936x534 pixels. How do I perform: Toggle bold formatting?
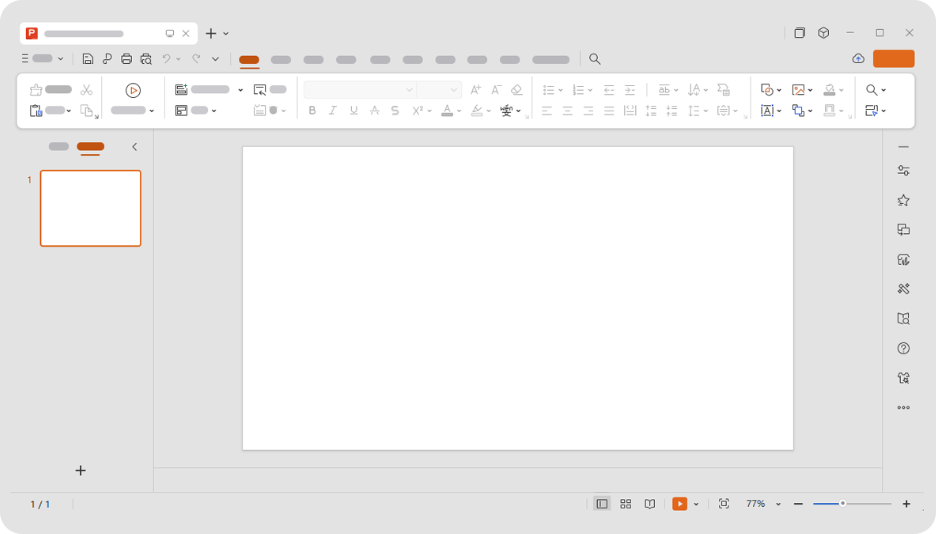(312, 111)
